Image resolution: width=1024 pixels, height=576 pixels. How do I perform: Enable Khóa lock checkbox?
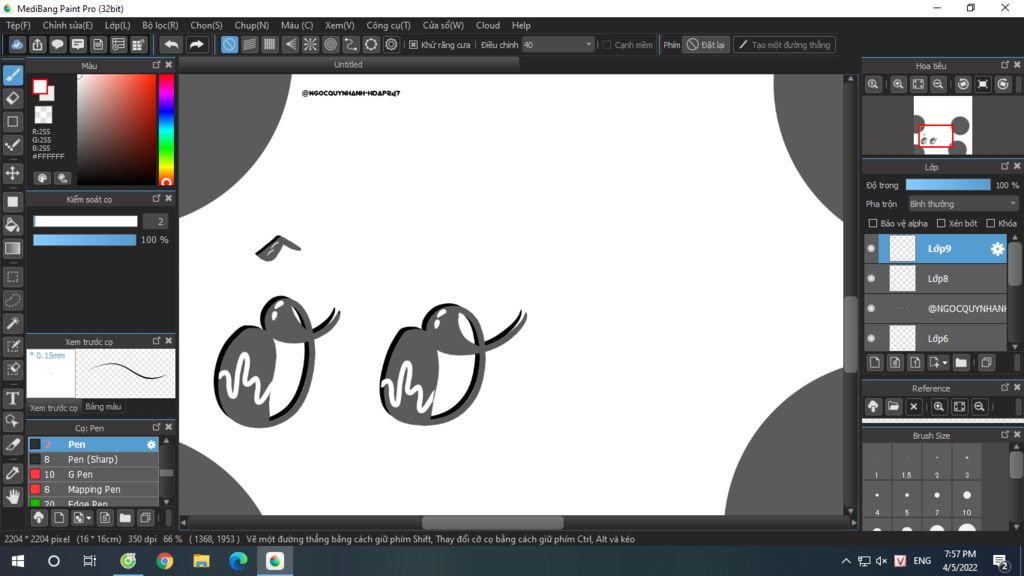pyautogui.click(x=991, y=223)
